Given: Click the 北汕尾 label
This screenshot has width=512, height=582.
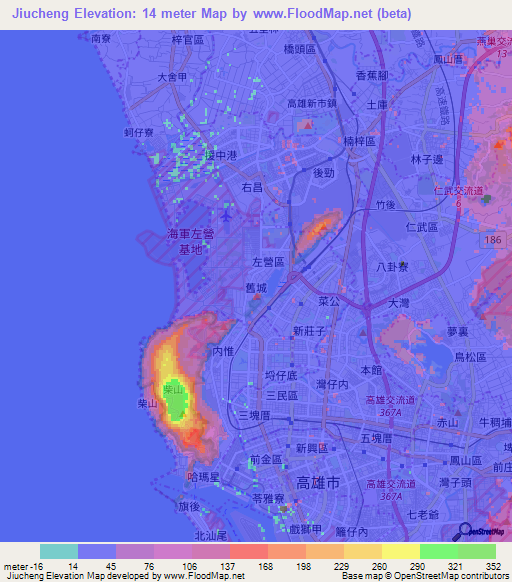Looking at the screenshot, I should pyautogui.click(x=211, y=535).
